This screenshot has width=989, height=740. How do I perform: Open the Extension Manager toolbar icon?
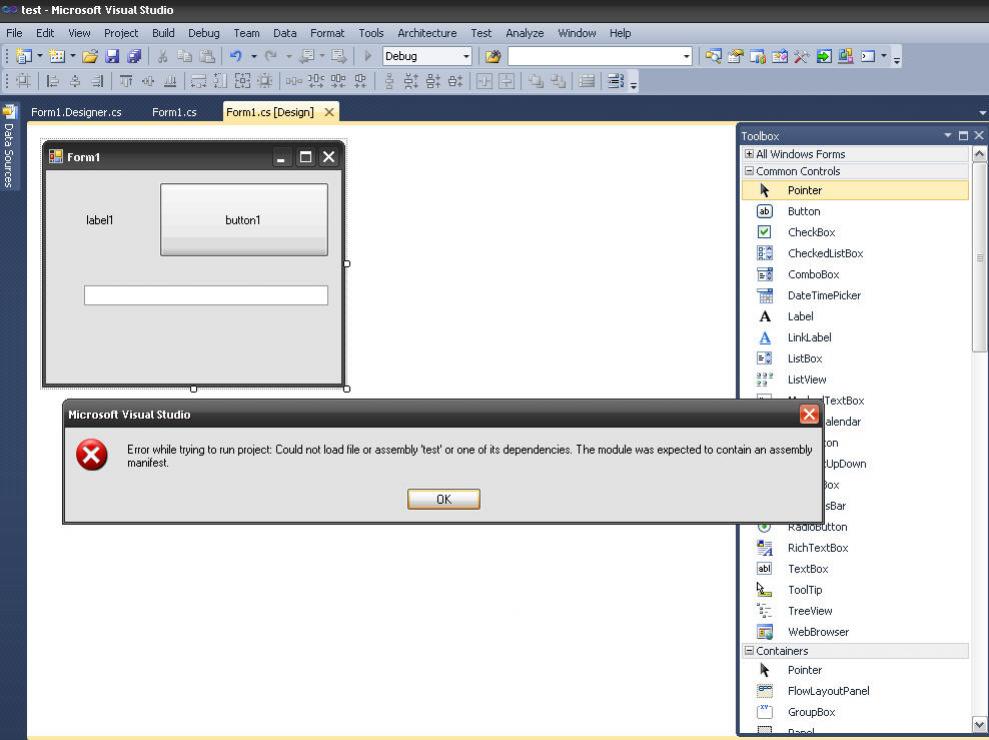tap(846, 56)
